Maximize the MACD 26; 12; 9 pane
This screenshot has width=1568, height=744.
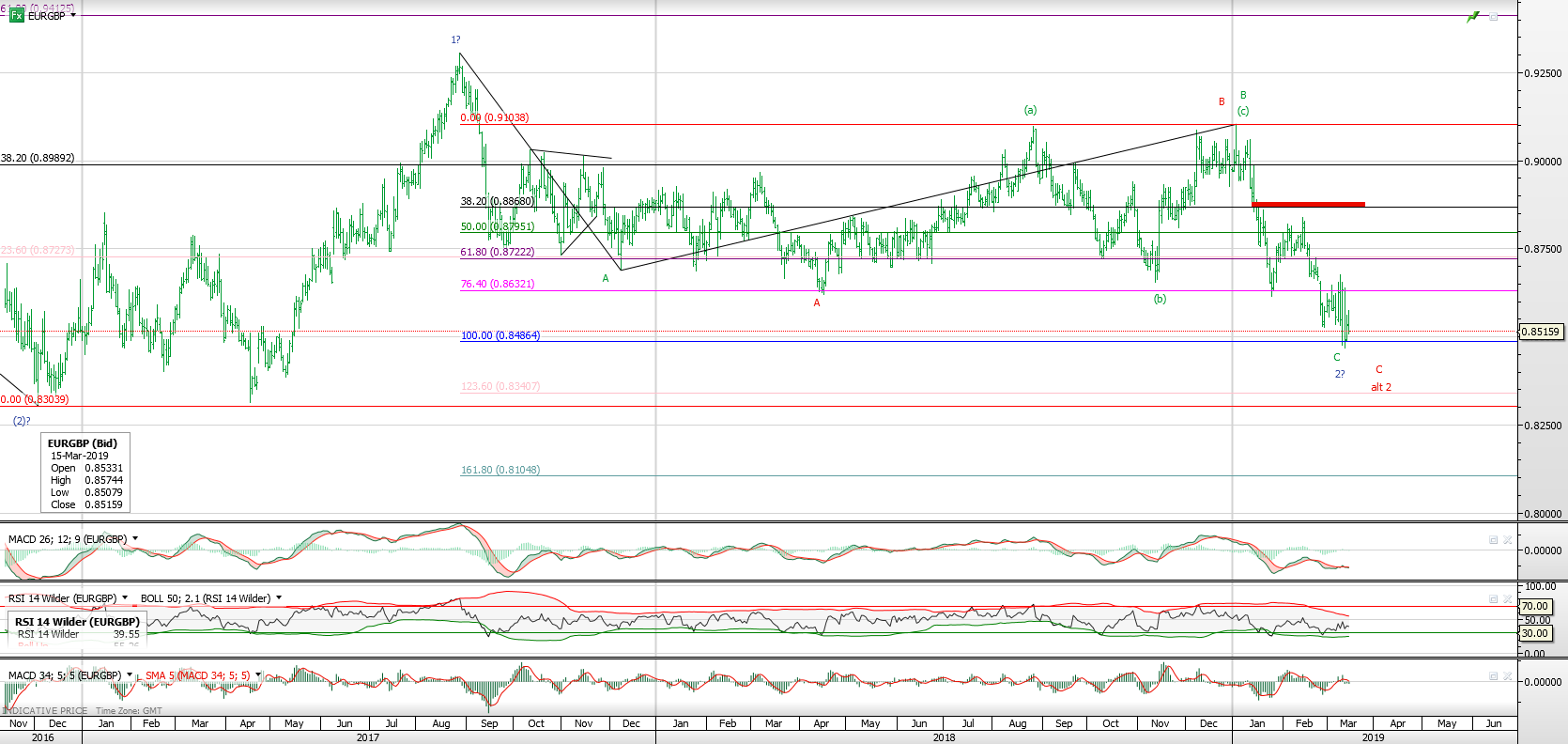(x=1493, y=540)
